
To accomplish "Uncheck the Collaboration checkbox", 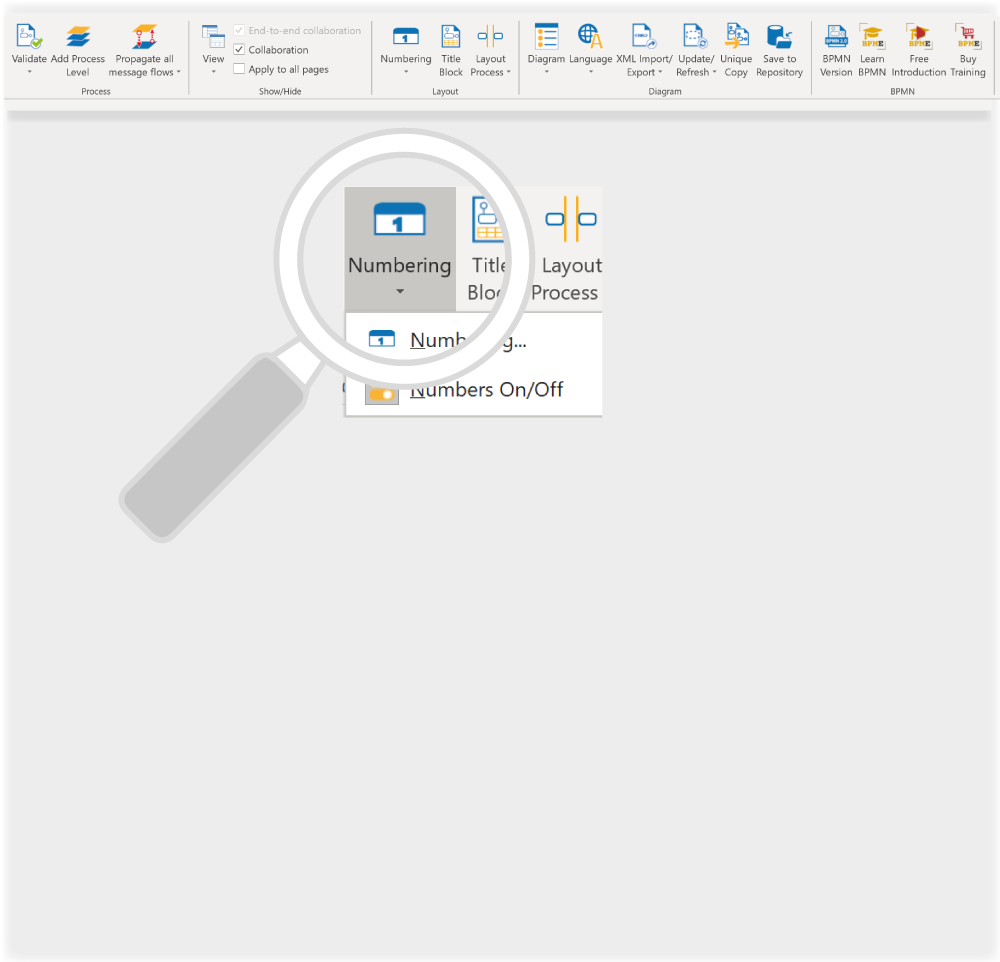I will (x=239, y=49).
